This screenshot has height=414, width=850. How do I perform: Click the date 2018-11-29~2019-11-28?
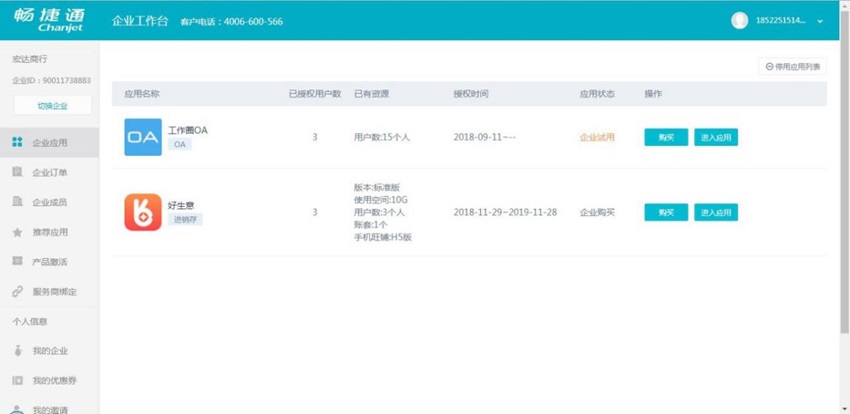pyautogui.click(x=505, y=212)
